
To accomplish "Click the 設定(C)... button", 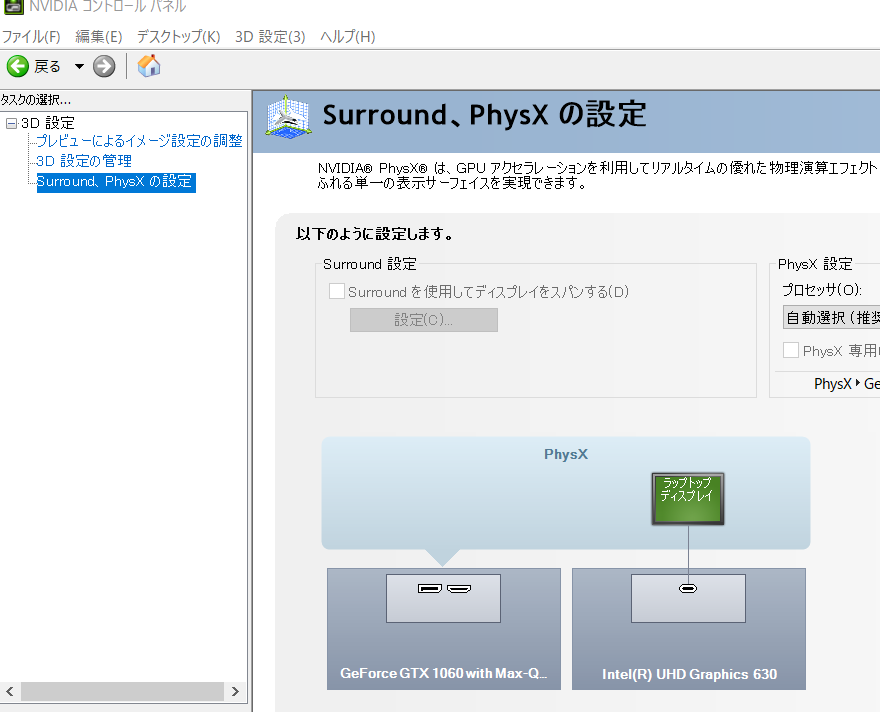I will [424, 320].
